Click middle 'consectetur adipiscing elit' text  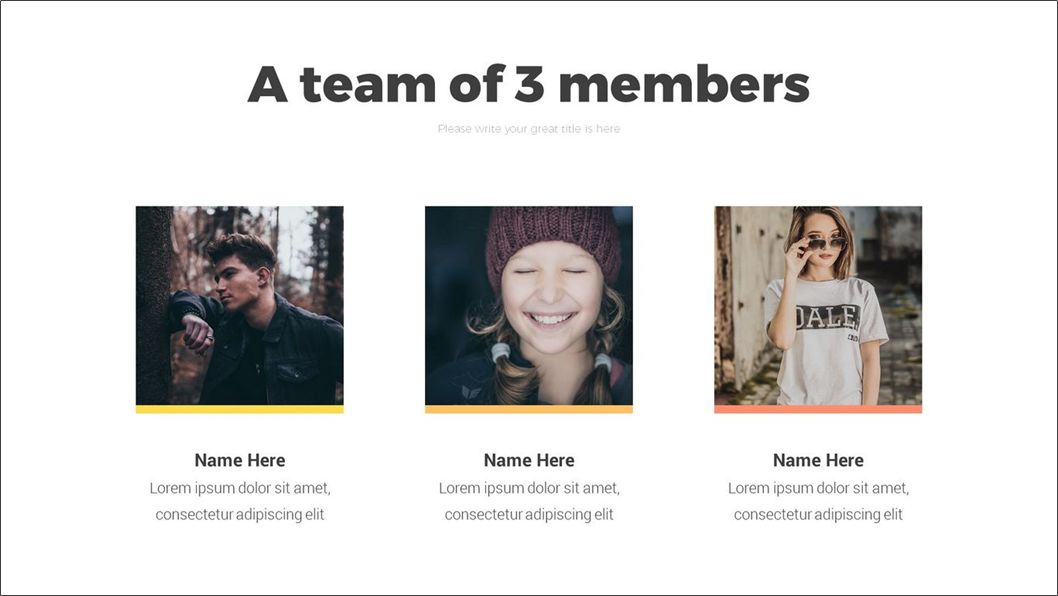coord(529,514)
